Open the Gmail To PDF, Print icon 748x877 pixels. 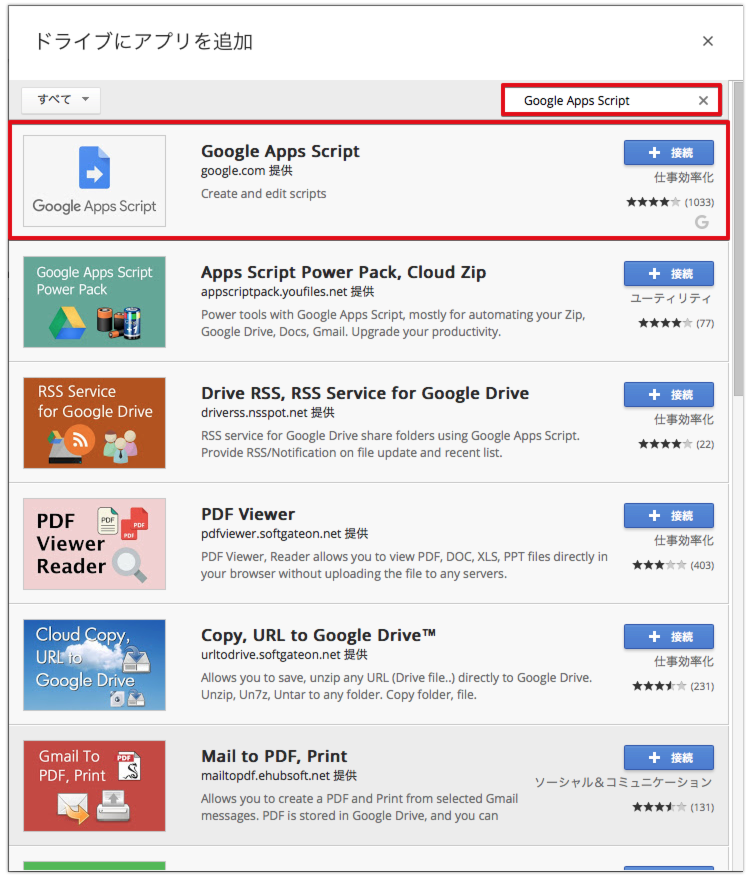coord(95,786)
